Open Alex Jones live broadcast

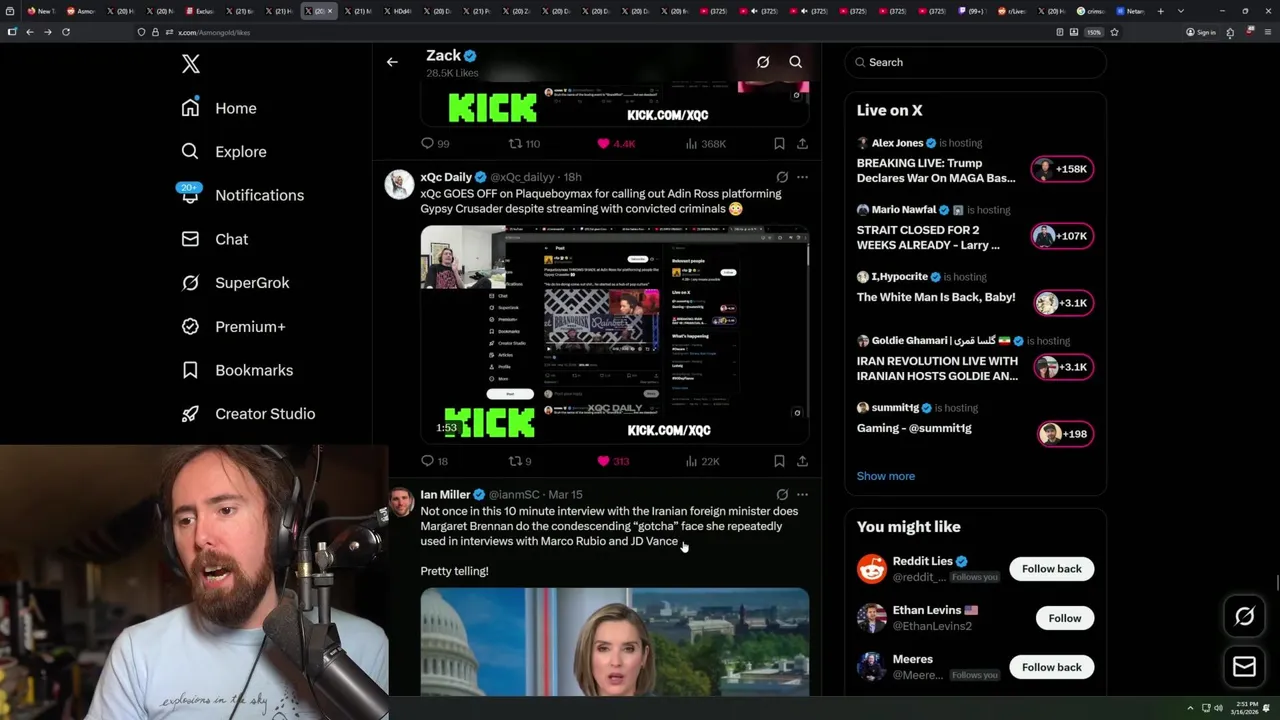point(936,170)
